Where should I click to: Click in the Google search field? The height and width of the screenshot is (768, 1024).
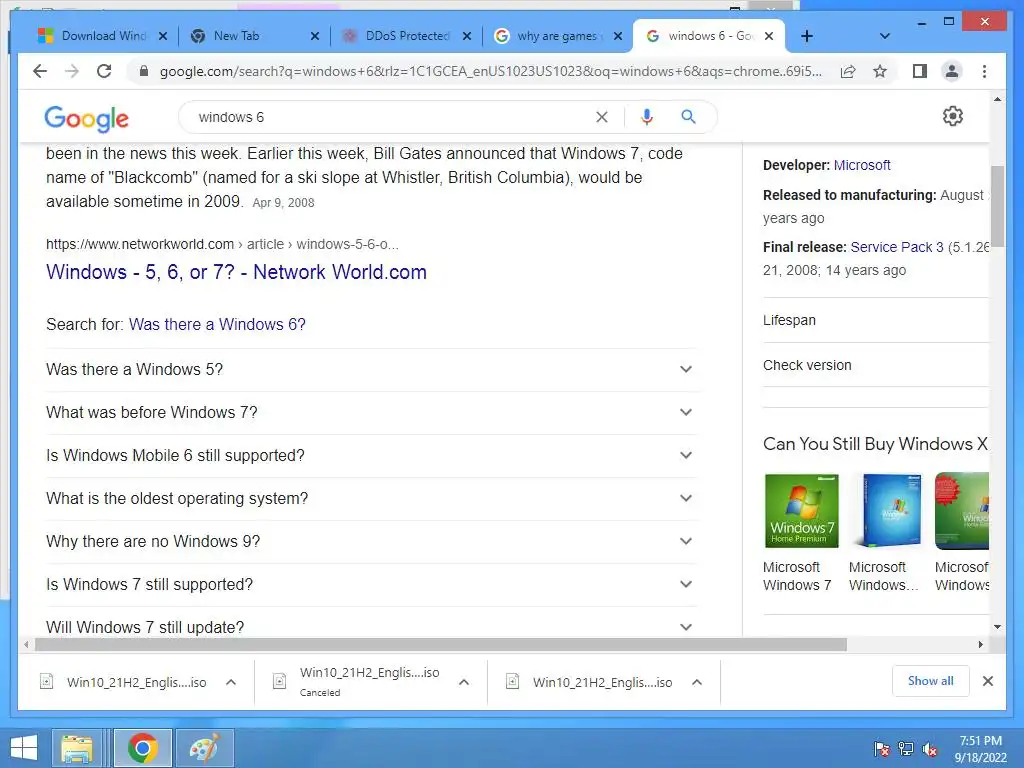pos(392,117)
